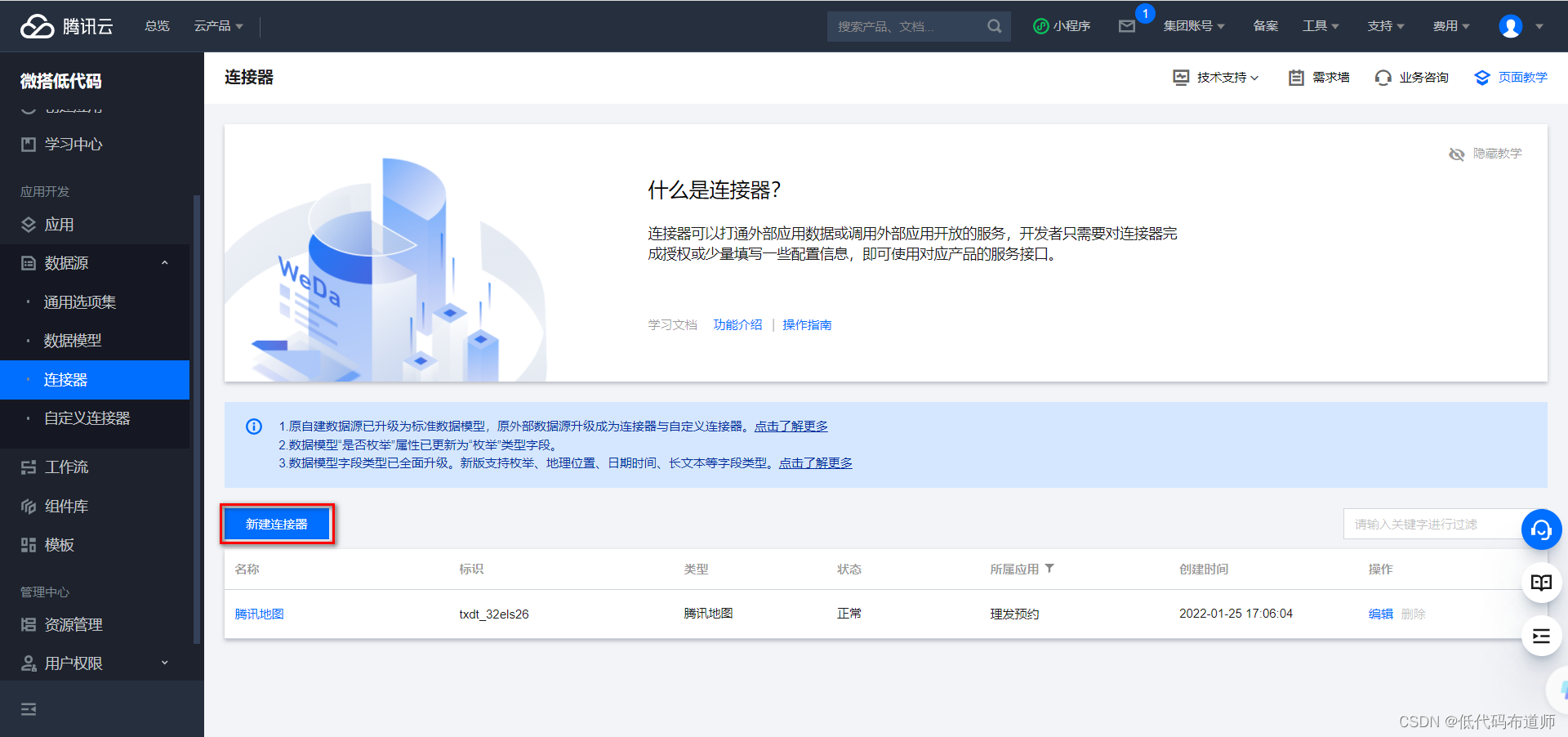Click the info icon in notice banner
Image resolution: width=1568 pixels, height=737 pixels.
(x=254, y=427)
